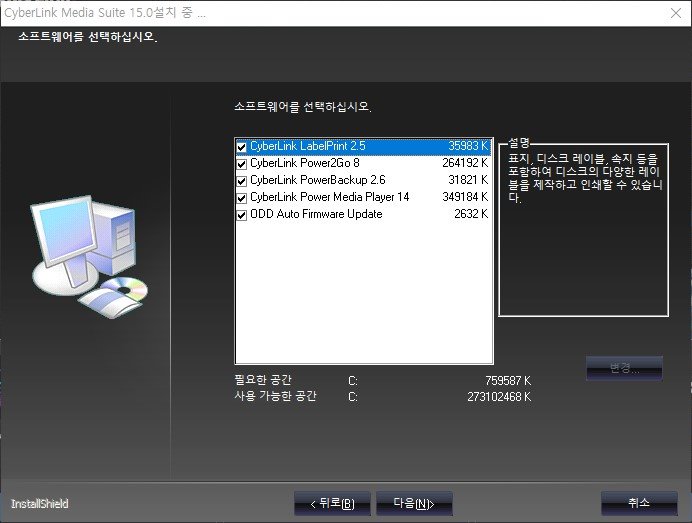Click the 35983 K size value
This screenshot has height=523, width=692.
468,146
